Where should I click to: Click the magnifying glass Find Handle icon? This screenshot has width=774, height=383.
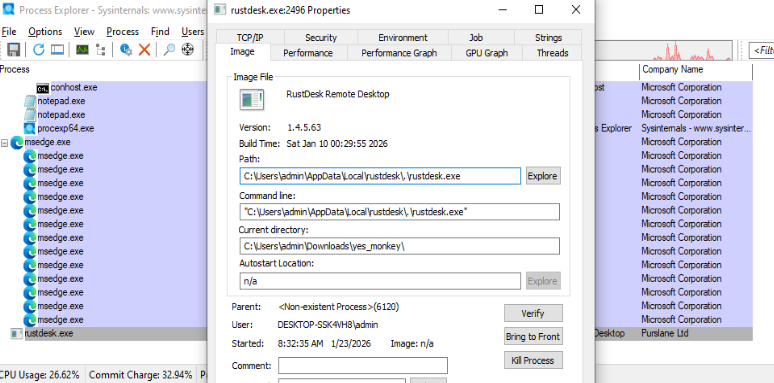[169, 49]
